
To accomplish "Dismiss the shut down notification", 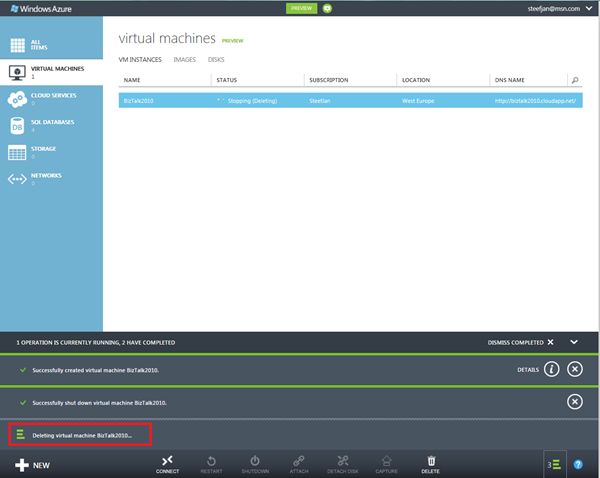I will click(x=575, y=402).
